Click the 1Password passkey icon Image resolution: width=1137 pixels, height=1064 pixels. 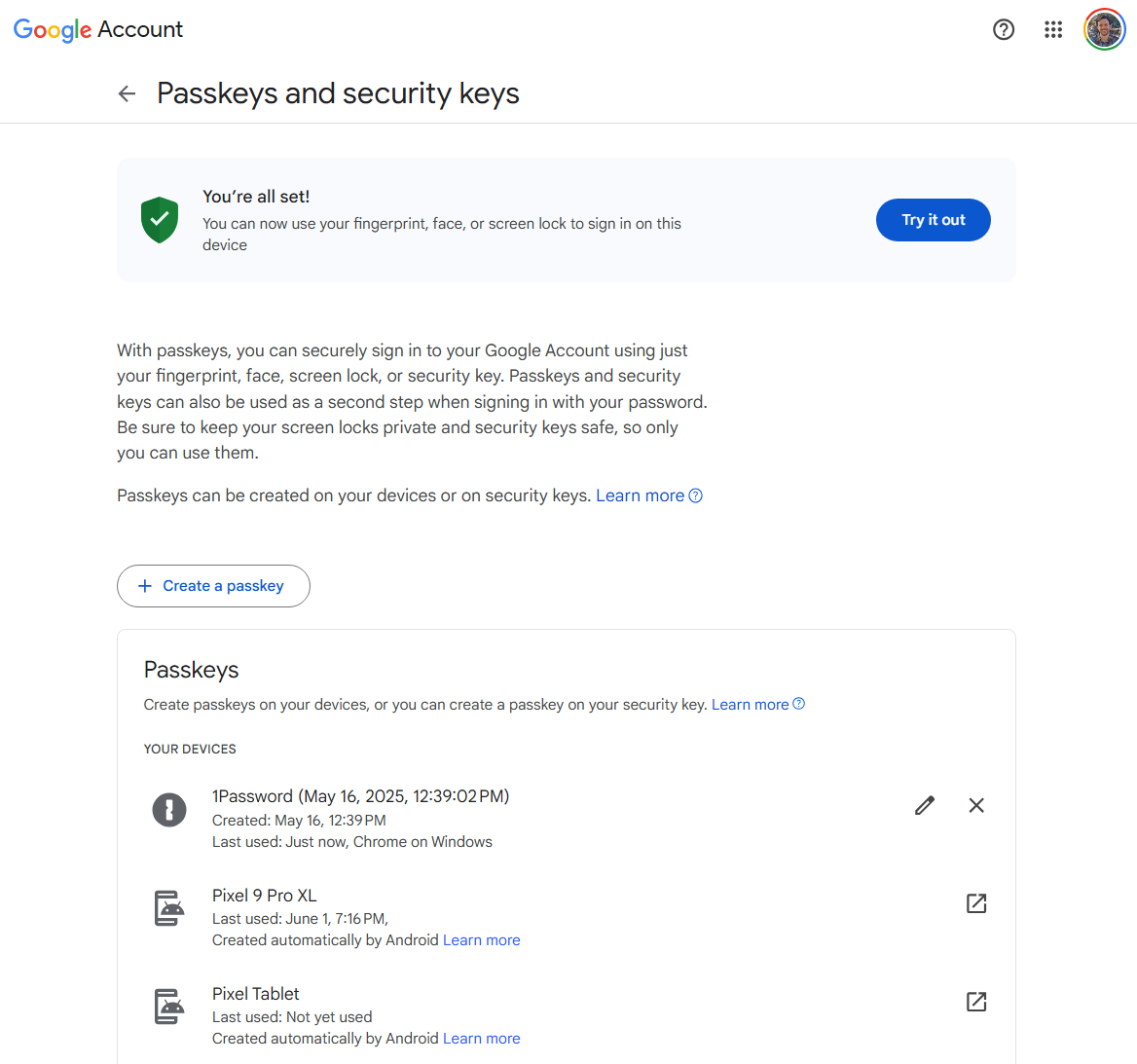(169, 809)
